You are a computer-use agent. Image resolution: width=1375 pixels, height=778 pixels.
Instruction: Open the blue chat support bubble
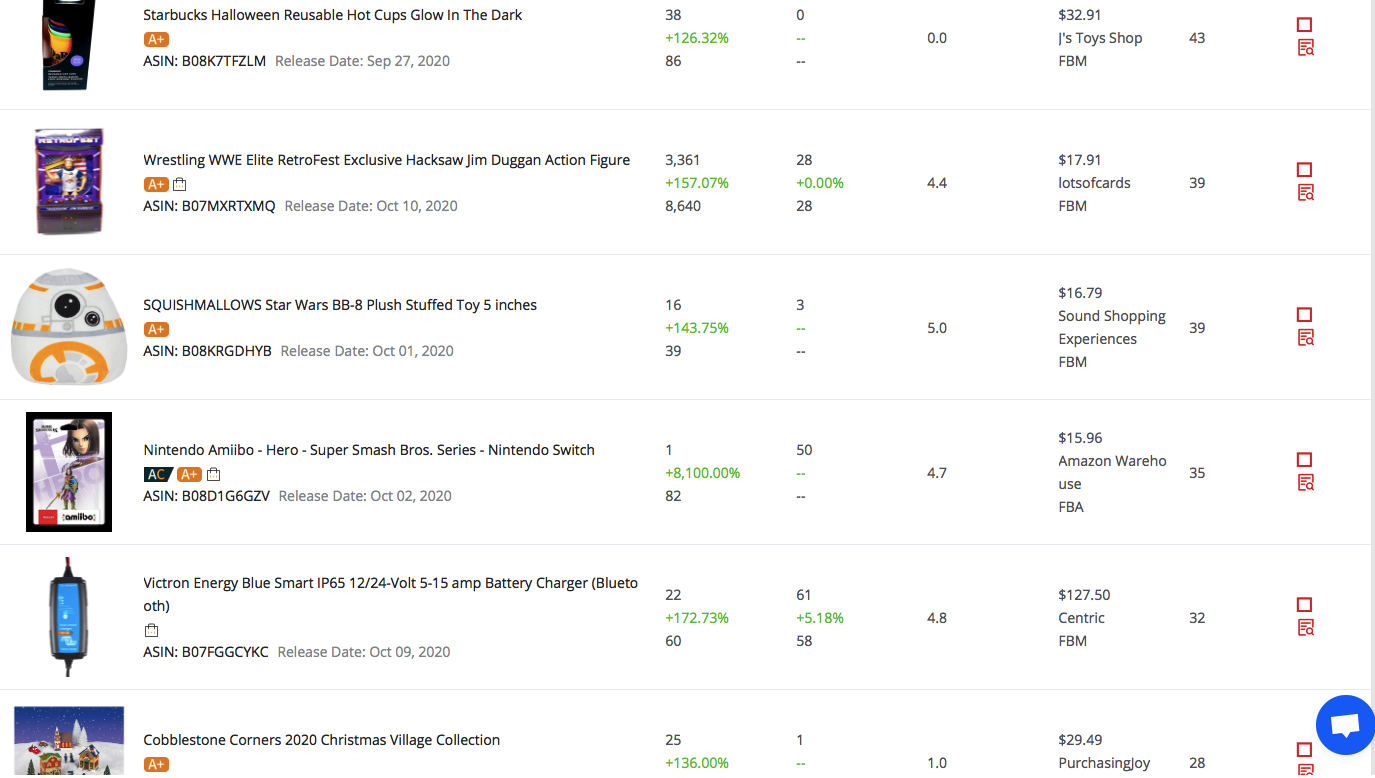1346,725
